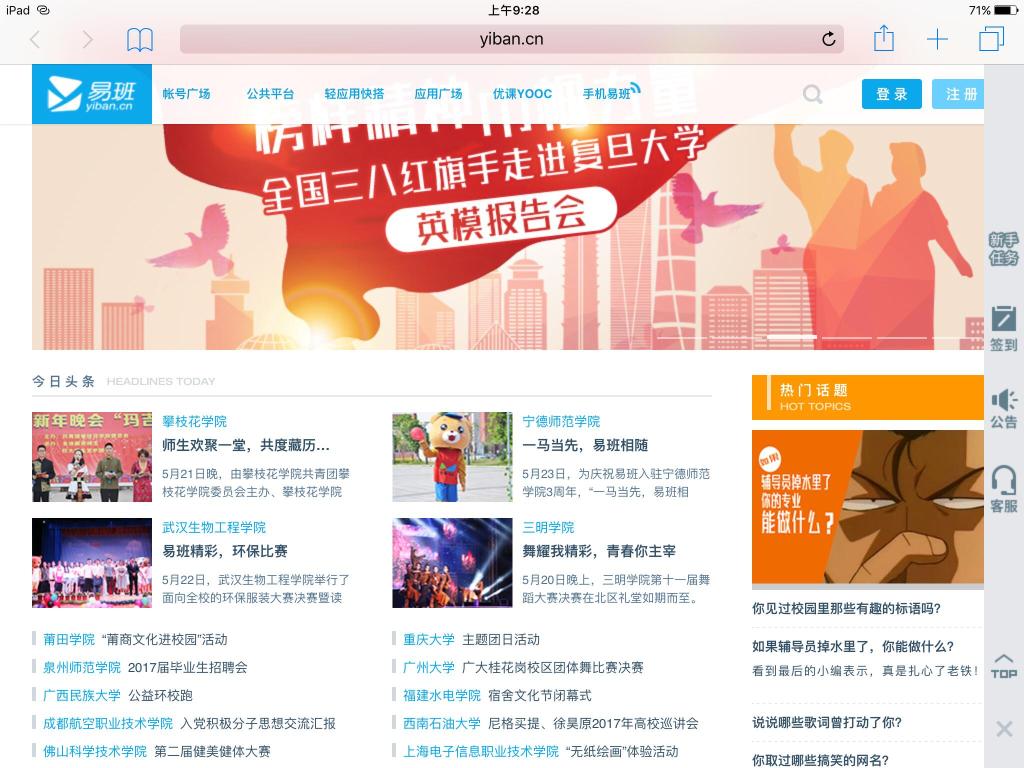Open 重庆大学 主题团日活动 headline link

(x=471, y=639)
